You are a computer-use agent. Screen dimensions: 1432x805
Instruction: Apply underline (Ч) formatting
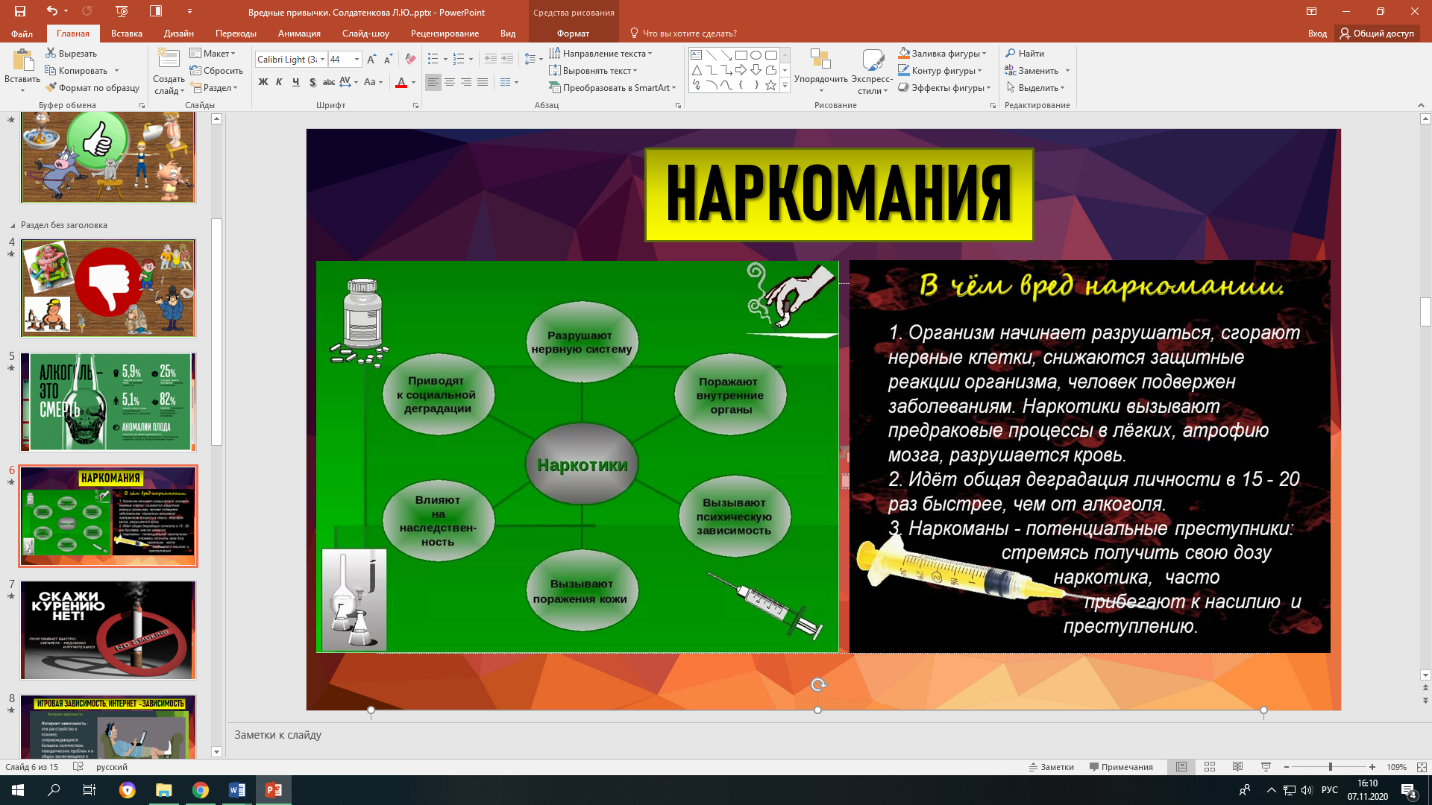click(x=295, y=82)
